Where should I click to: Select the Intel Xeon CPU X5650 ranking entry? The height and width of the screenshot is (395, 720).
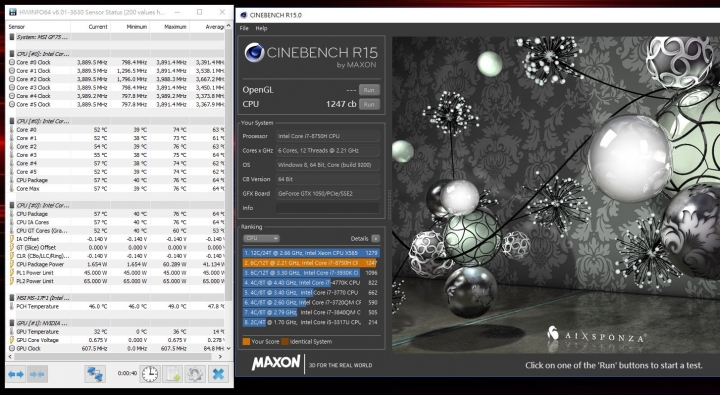click(311, 253)
